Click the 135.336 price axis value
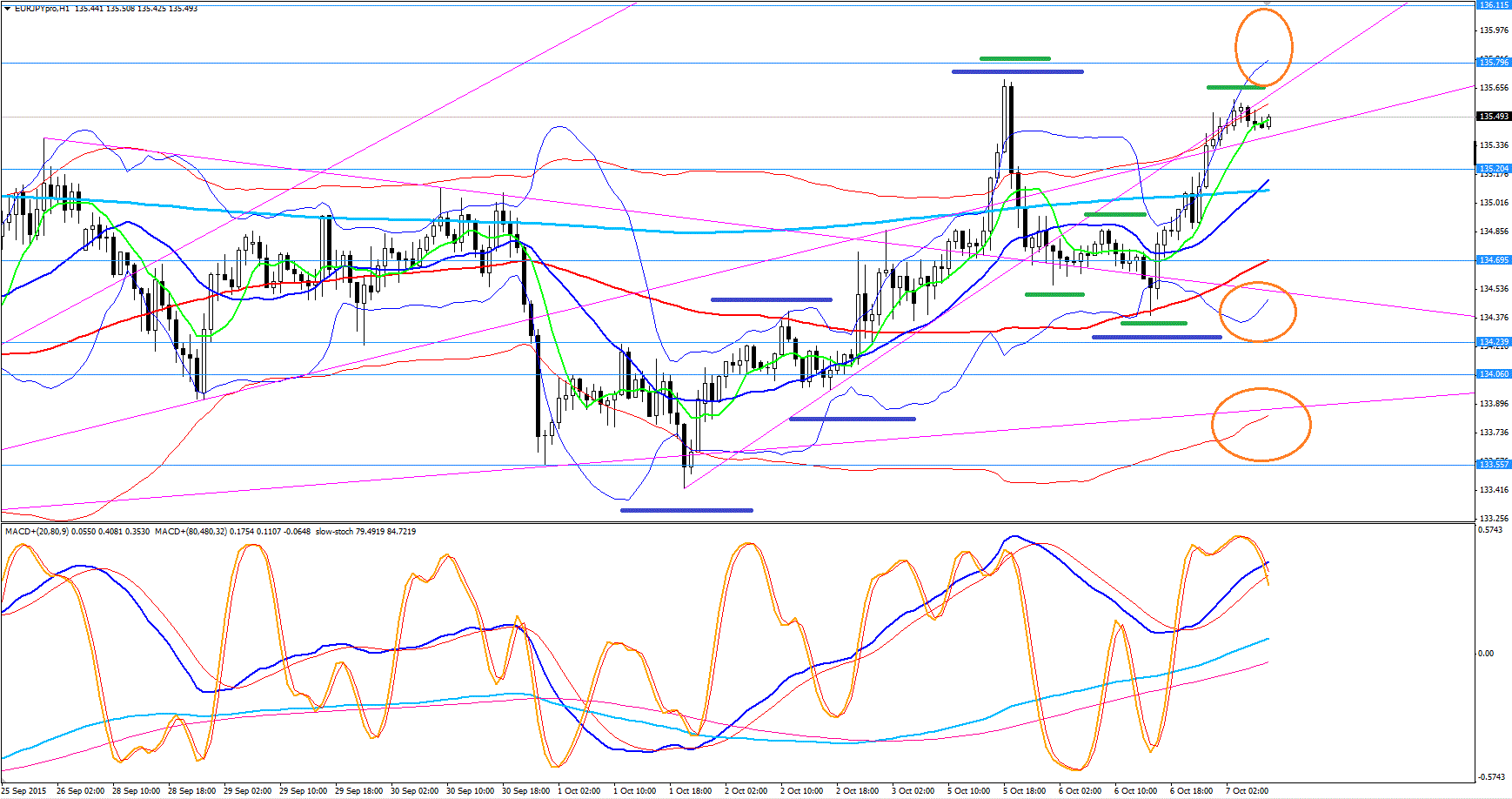Screen dimensions: 1512x799 (x=1494, y=145)
